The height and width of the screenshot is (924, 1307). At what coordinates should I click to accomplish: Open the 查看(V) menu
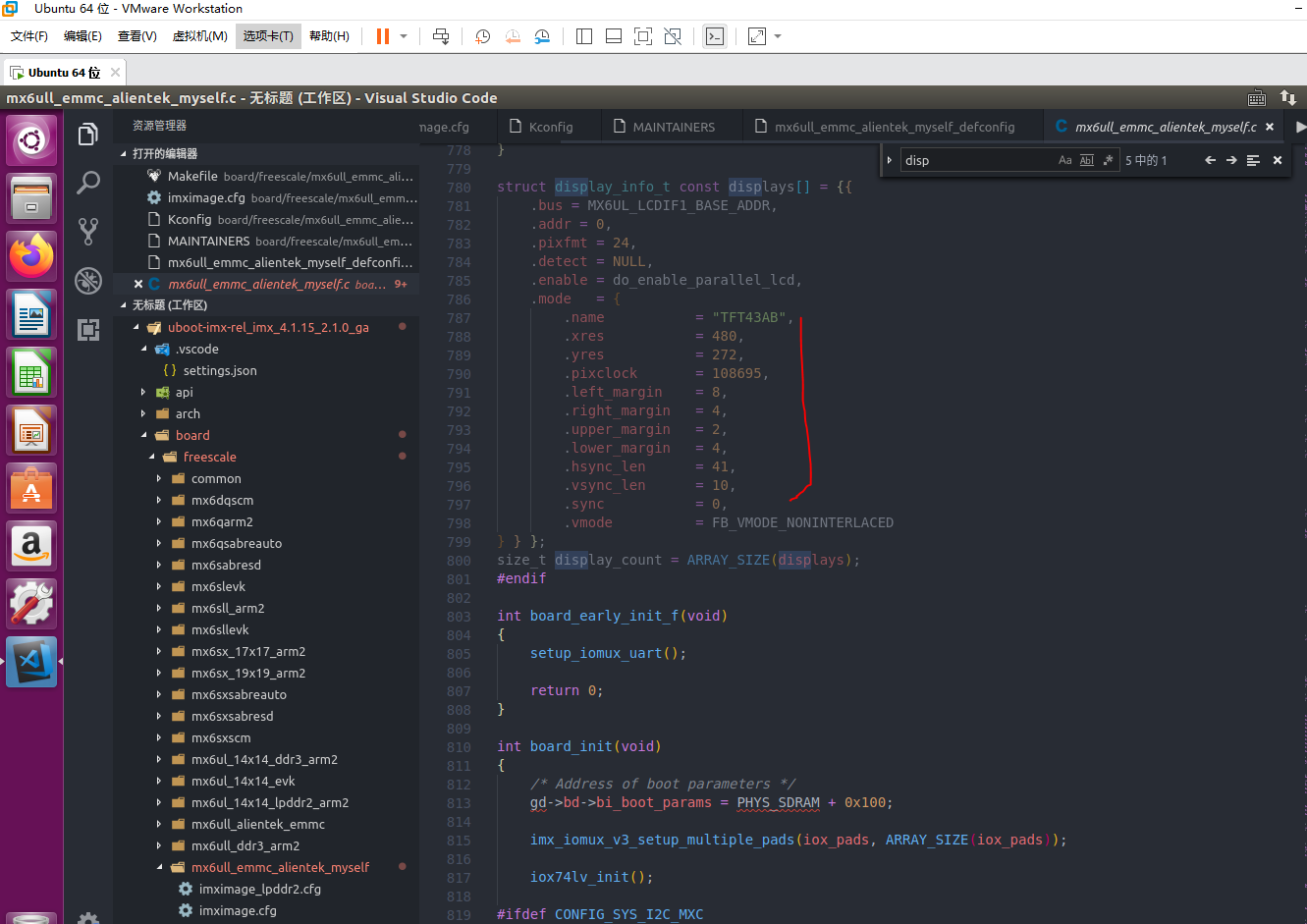[x=136, y=36]
